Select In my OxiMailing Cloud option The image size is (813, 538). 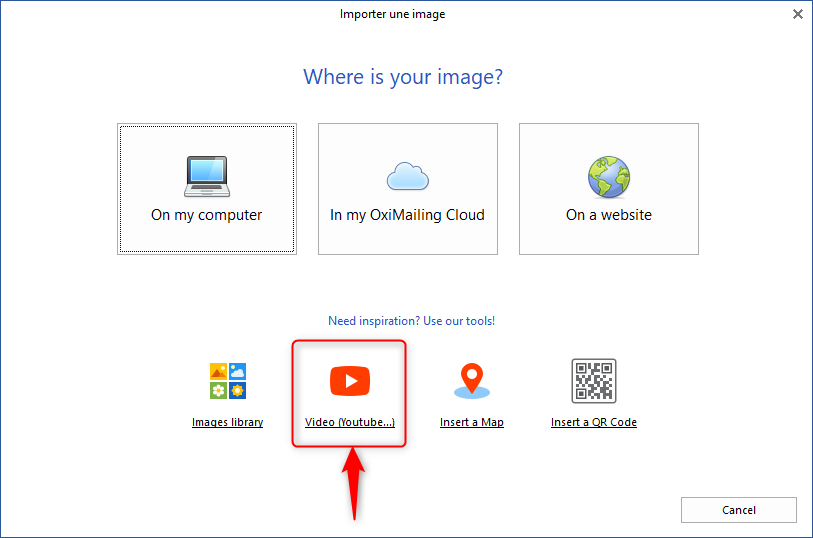408,189
